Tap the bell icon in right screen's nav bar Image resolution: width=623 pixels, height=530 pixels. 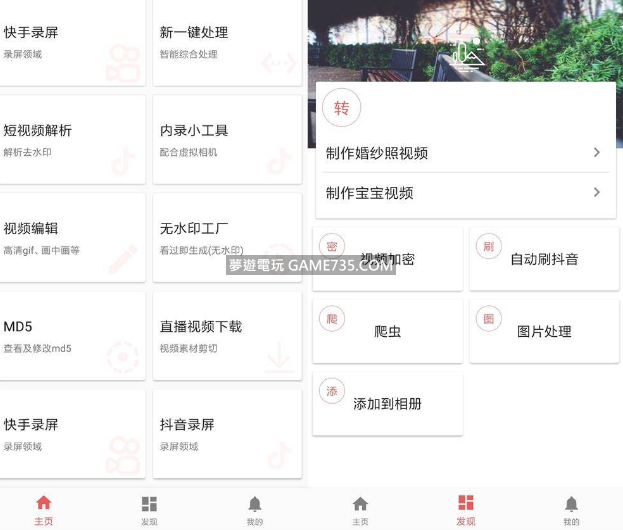(571, 504)
